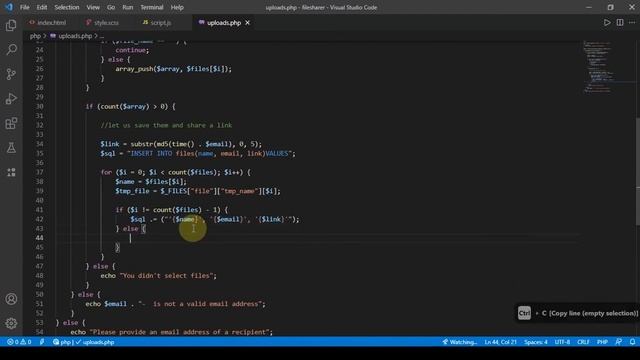Open the Run menu
640x360 pixels.
[128, 7]
